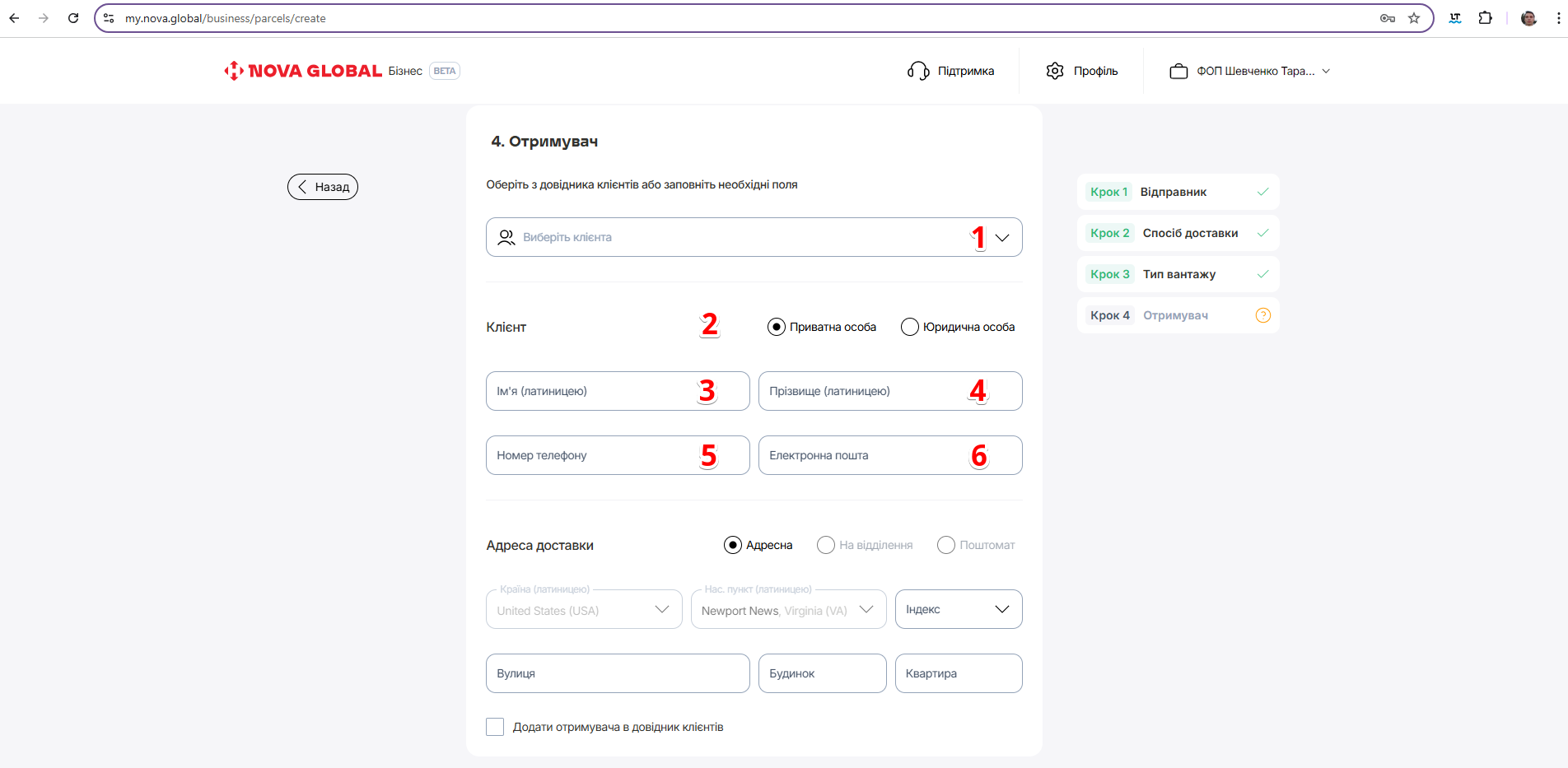Select the Приватна особа radio button

776,327
